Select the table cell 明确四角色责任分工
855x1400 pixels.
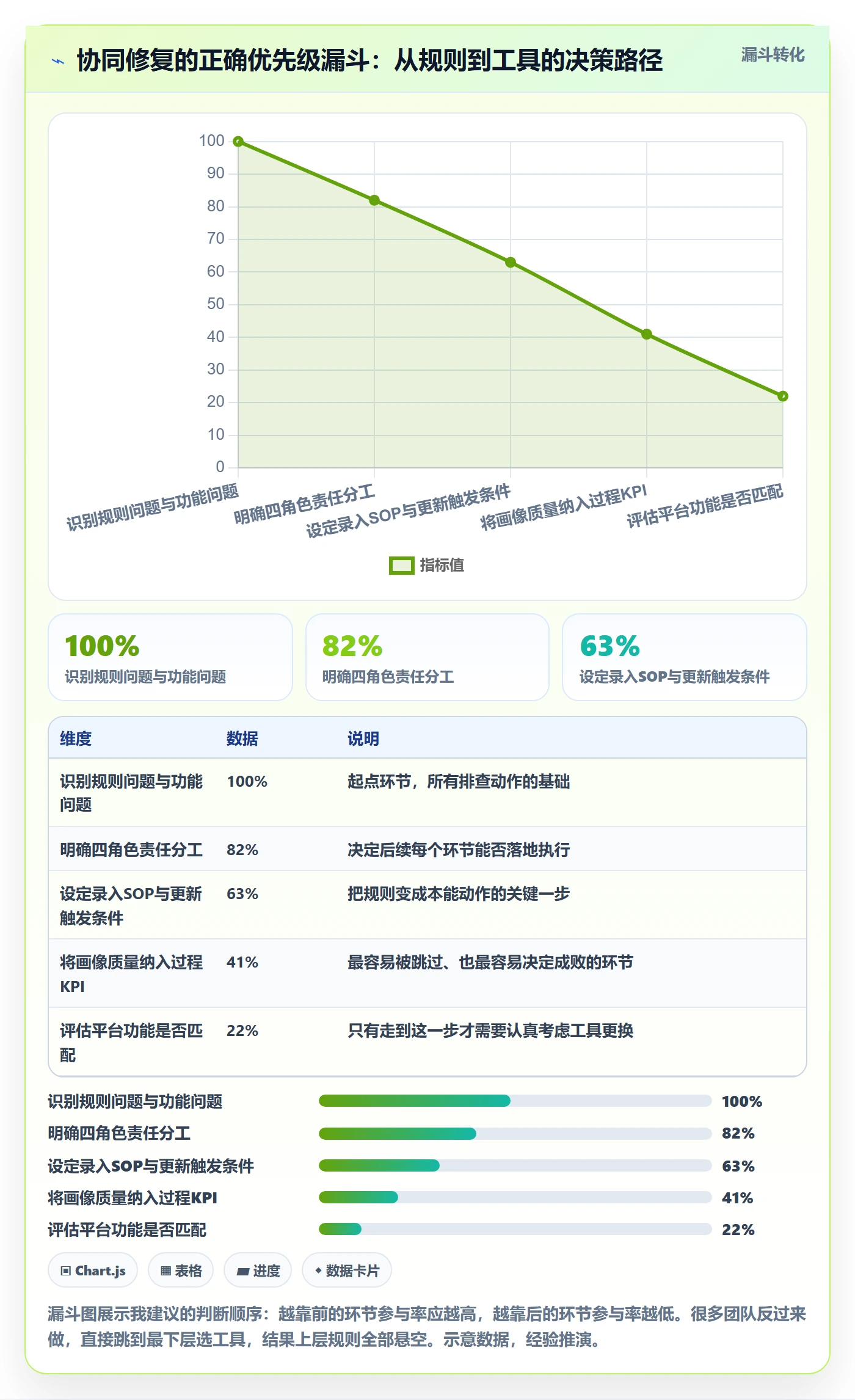coord(131,850)
